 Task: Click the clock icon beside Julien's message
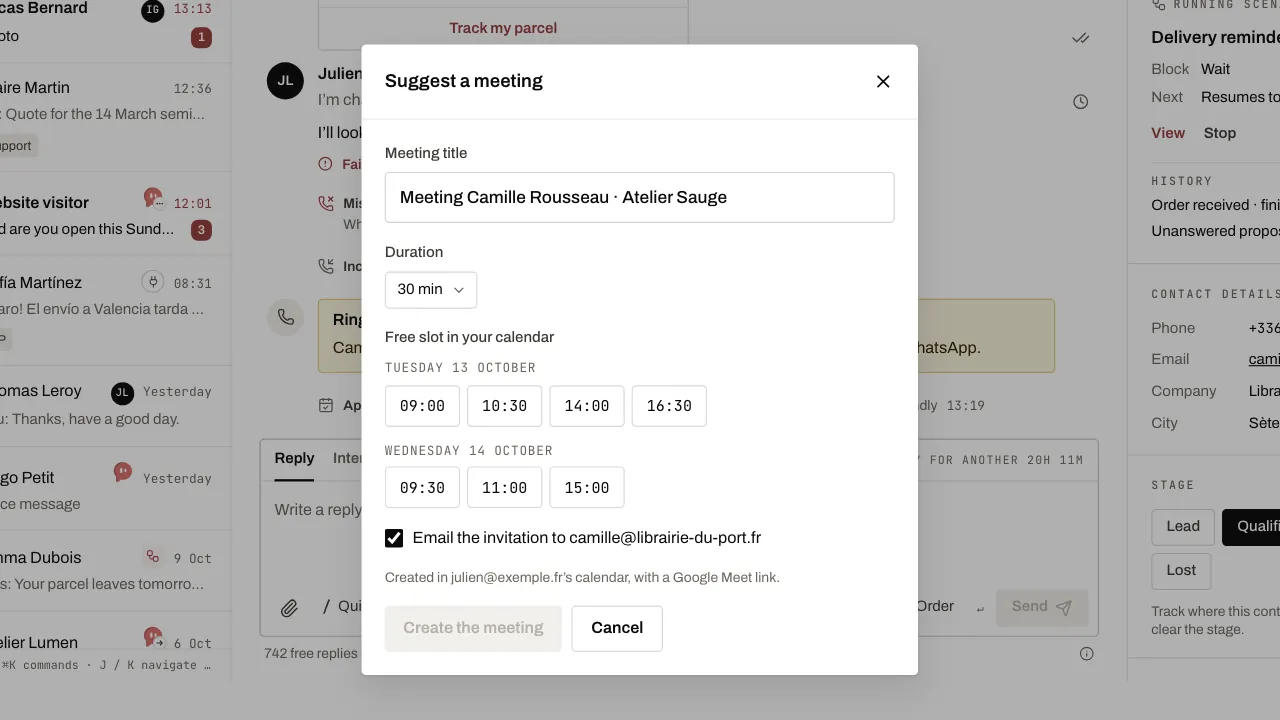[x=1081, y=102]
